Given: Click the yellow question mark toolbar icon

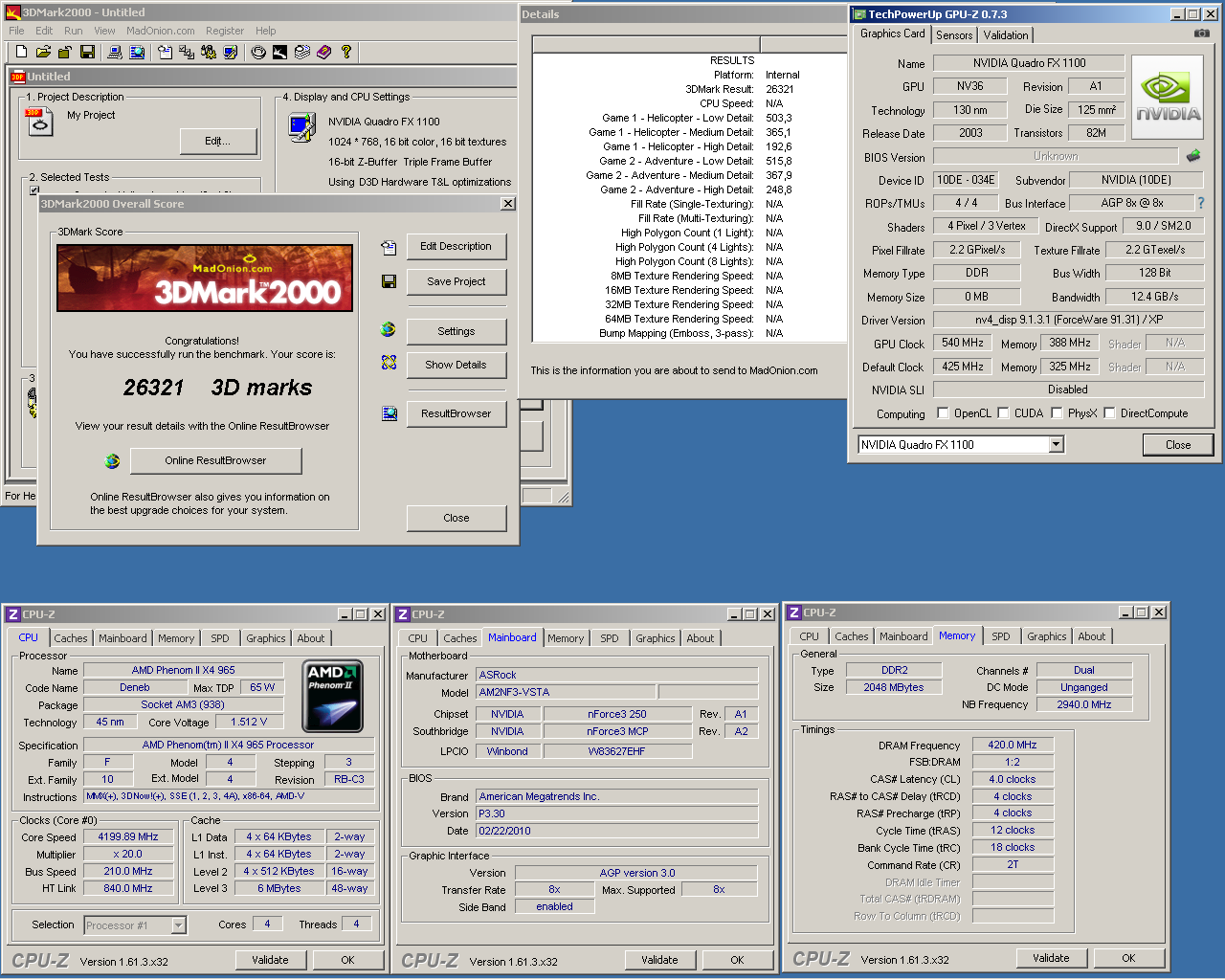Looking at the screenshot, I should coord(345,52).
